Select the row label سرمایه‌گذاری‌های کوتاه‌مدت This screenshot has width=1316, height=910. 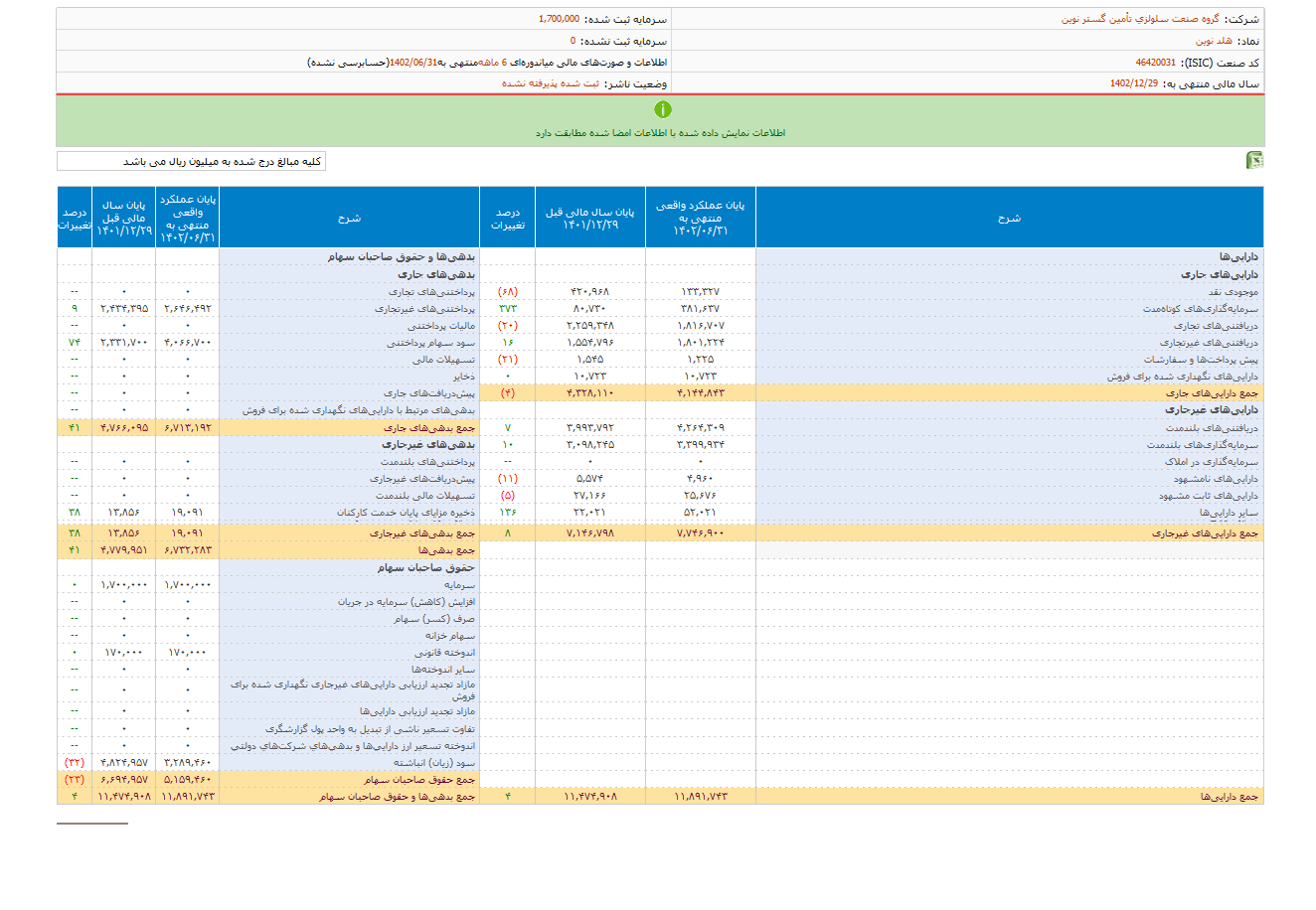pyautogui.click(x=1201, y=309)
